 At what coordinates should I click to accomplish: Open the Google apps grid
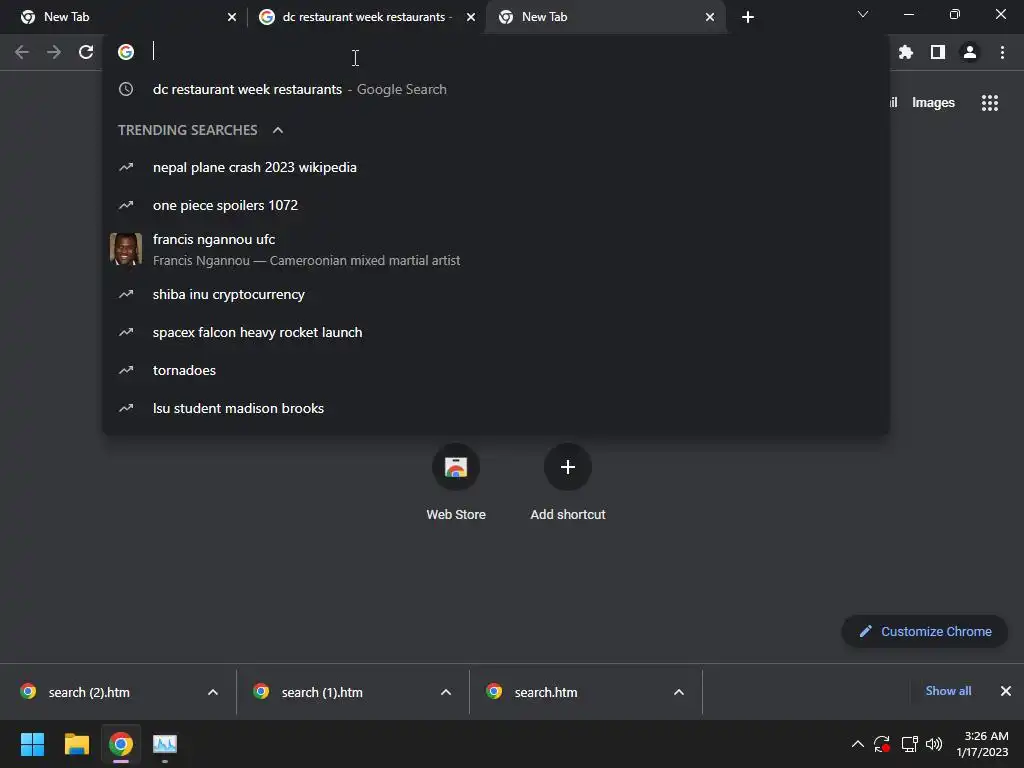coord(989,103)
